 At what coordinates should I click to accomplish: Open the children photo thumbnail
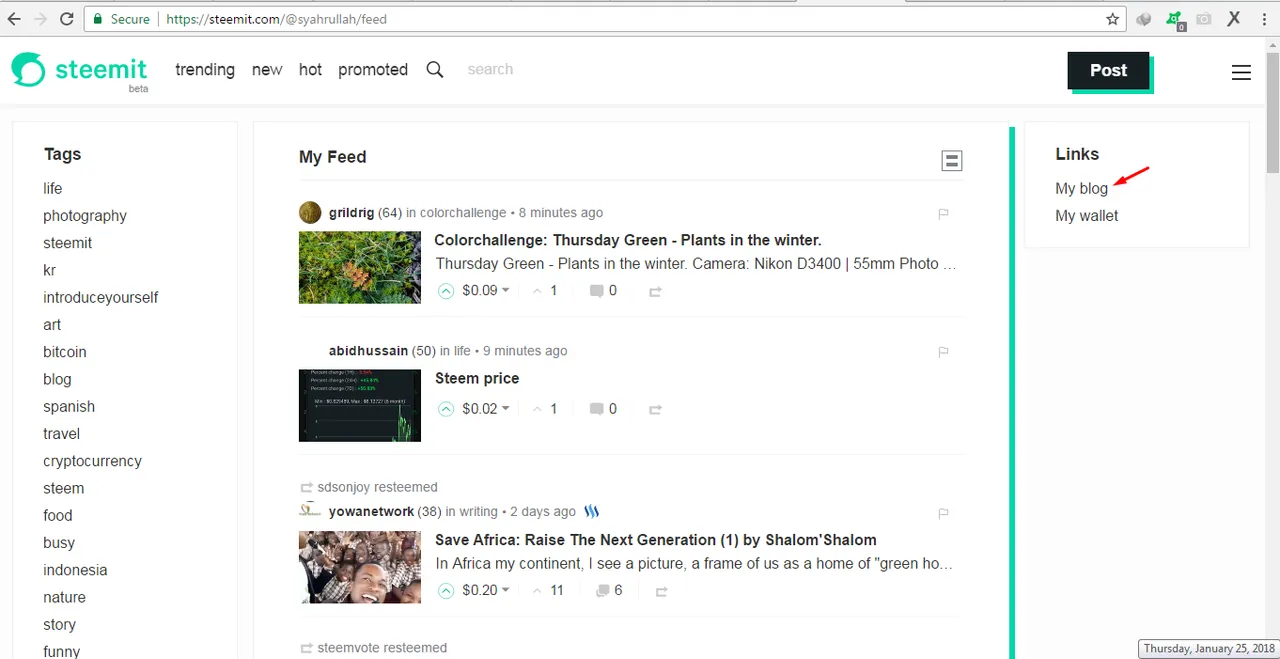360,567
